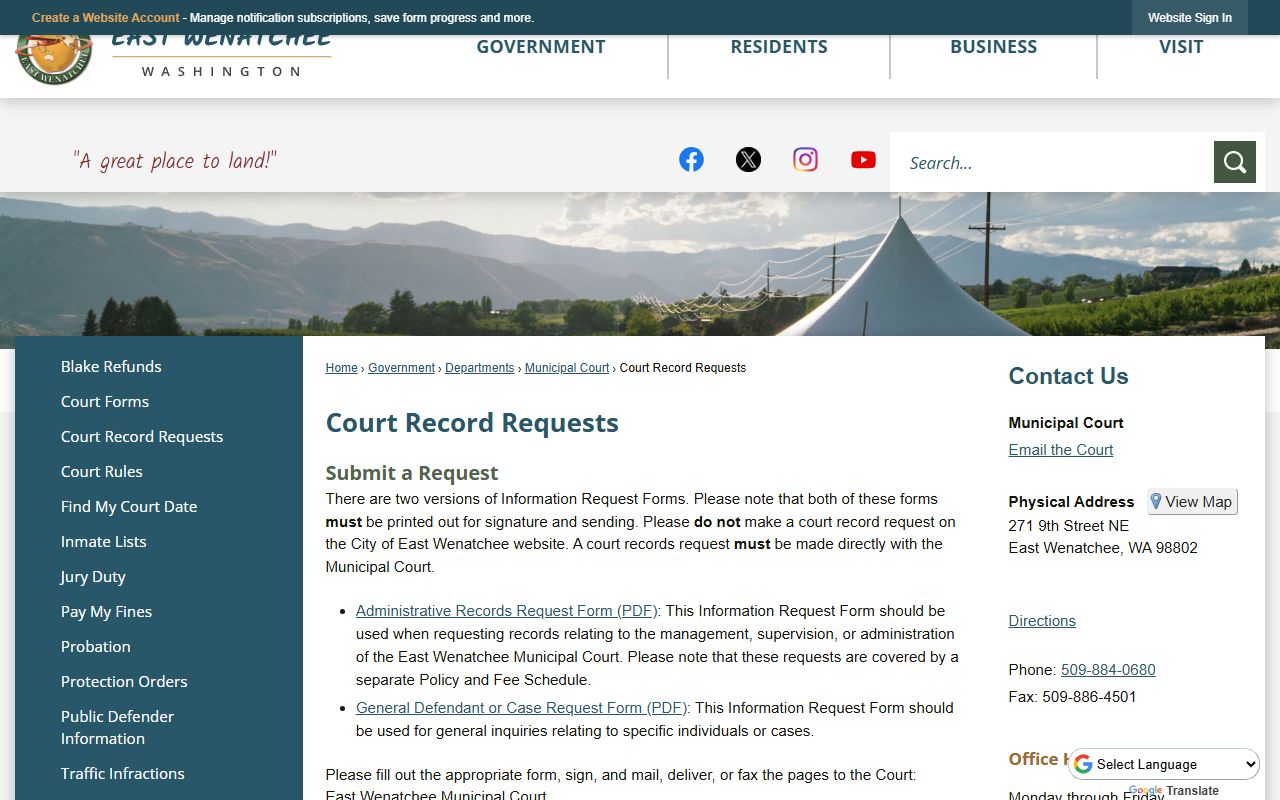Open Pay My Fines sidebar item
The width and height of the screenshot is (1280, 800).
pyautogui.click(x=107, y=611)
